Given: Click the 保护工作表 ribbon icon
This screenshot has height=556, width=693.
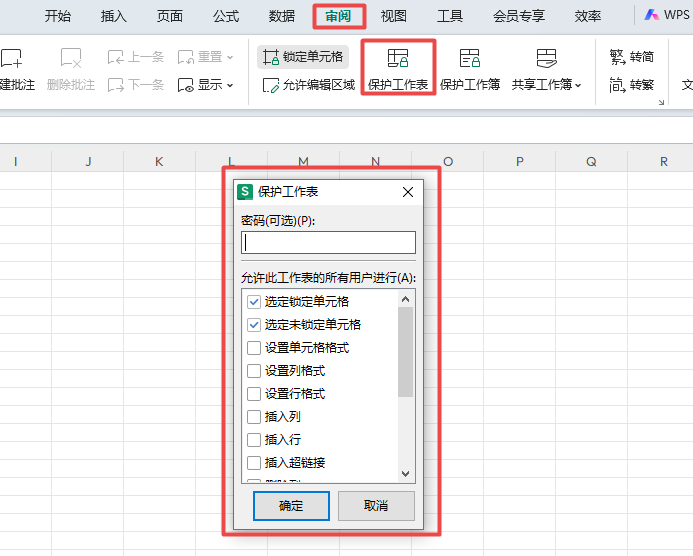Looking at the screenshot, I should [398, 58].
